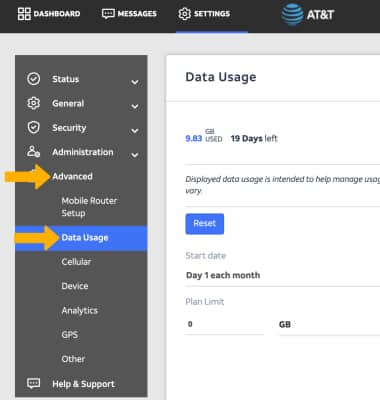Click the Plan Limit number field

pos(224,324)
